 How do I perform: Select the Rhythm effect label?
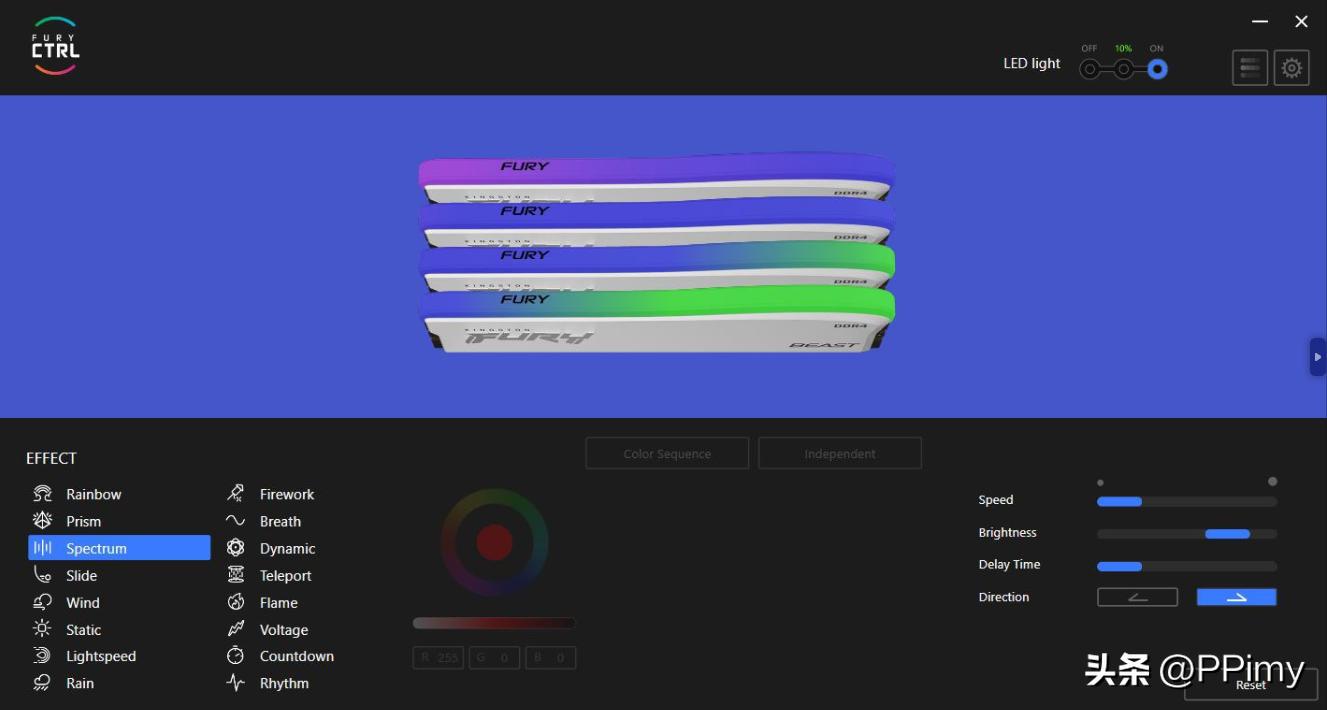[x=284, y=683]
